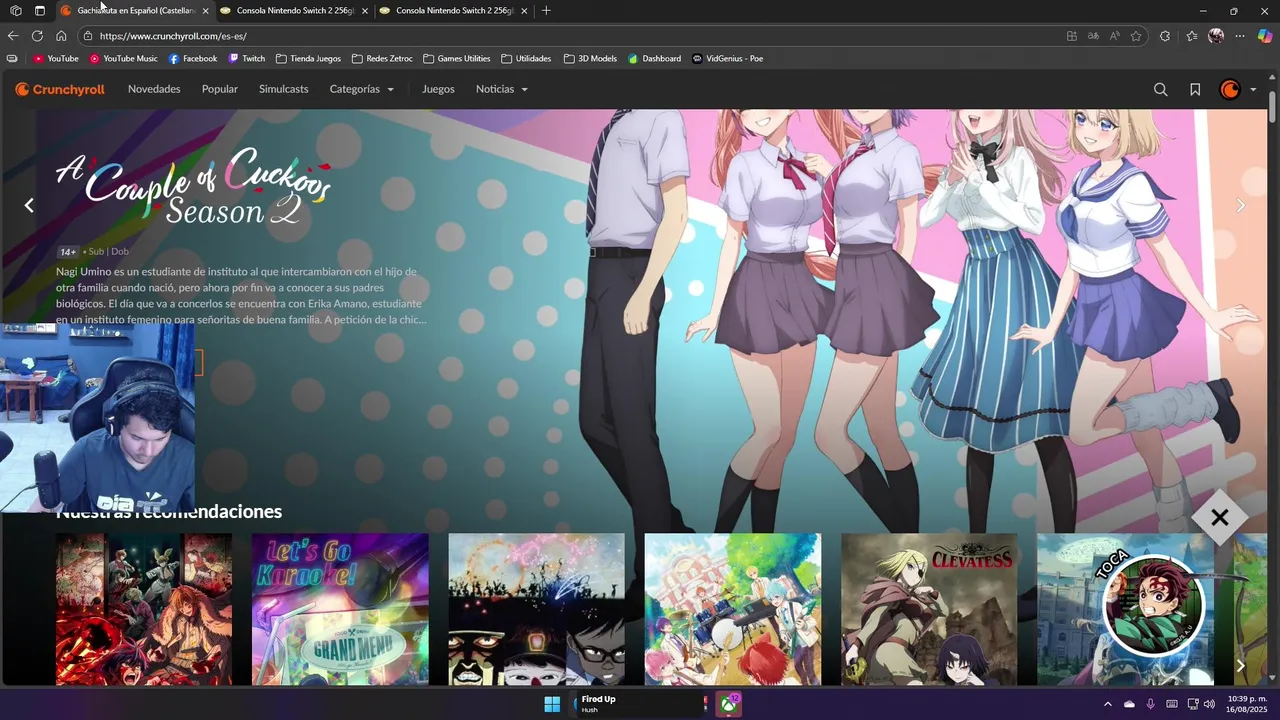Screen dimensions: 1280x720
Task: Open a new browser tab
Action: point(545,11)
